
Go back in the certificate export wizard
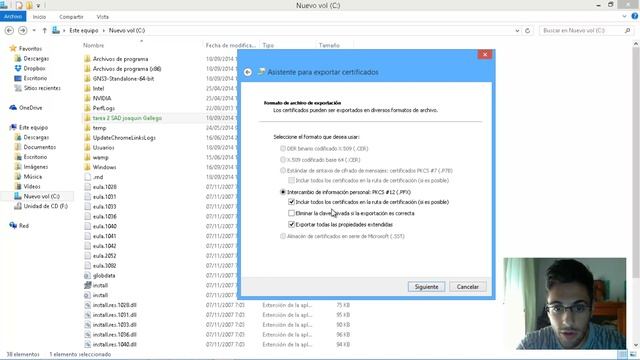(x=248, y=72)
